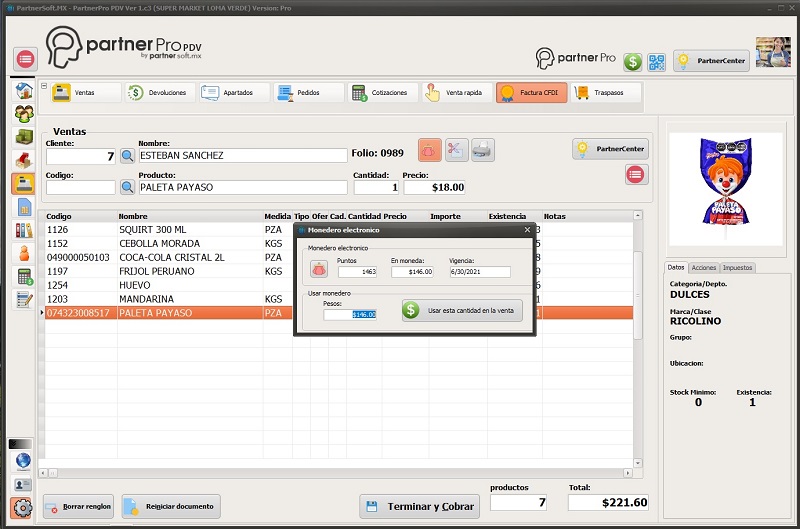Click PartnerCenter button in top header
The height and width of the screenshot is (529, 800).
click(711, 61)
